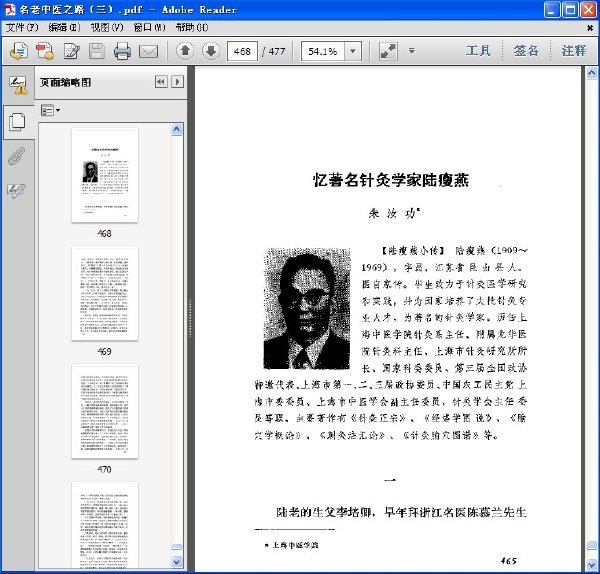The height and width of the screenshot is (574, 600).
Task: Select the page 468 thumbnail
Action: [x=104, y=175]
